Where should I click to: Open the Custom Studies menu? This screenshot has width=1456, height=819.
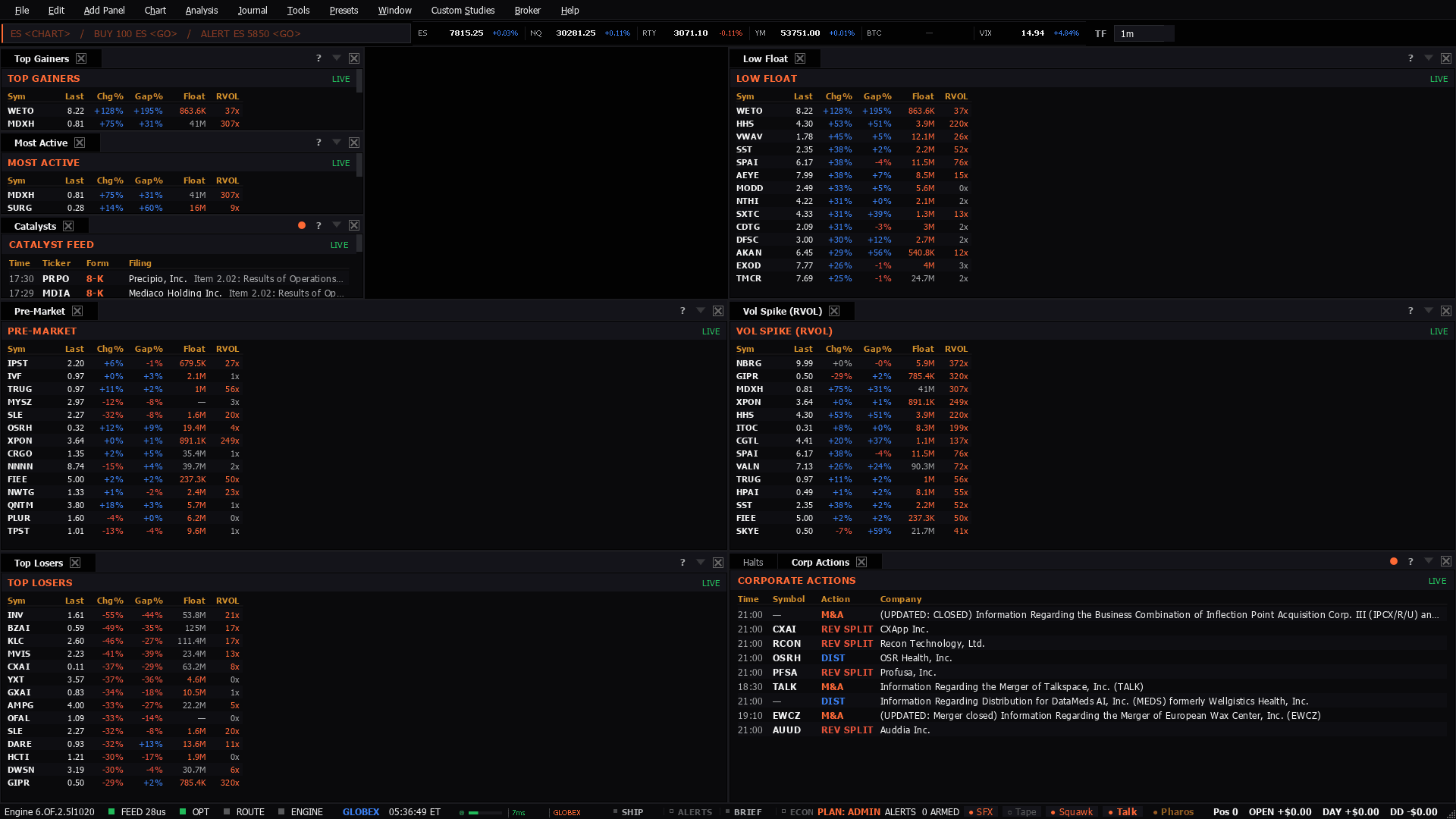click(x=463, y=10)
